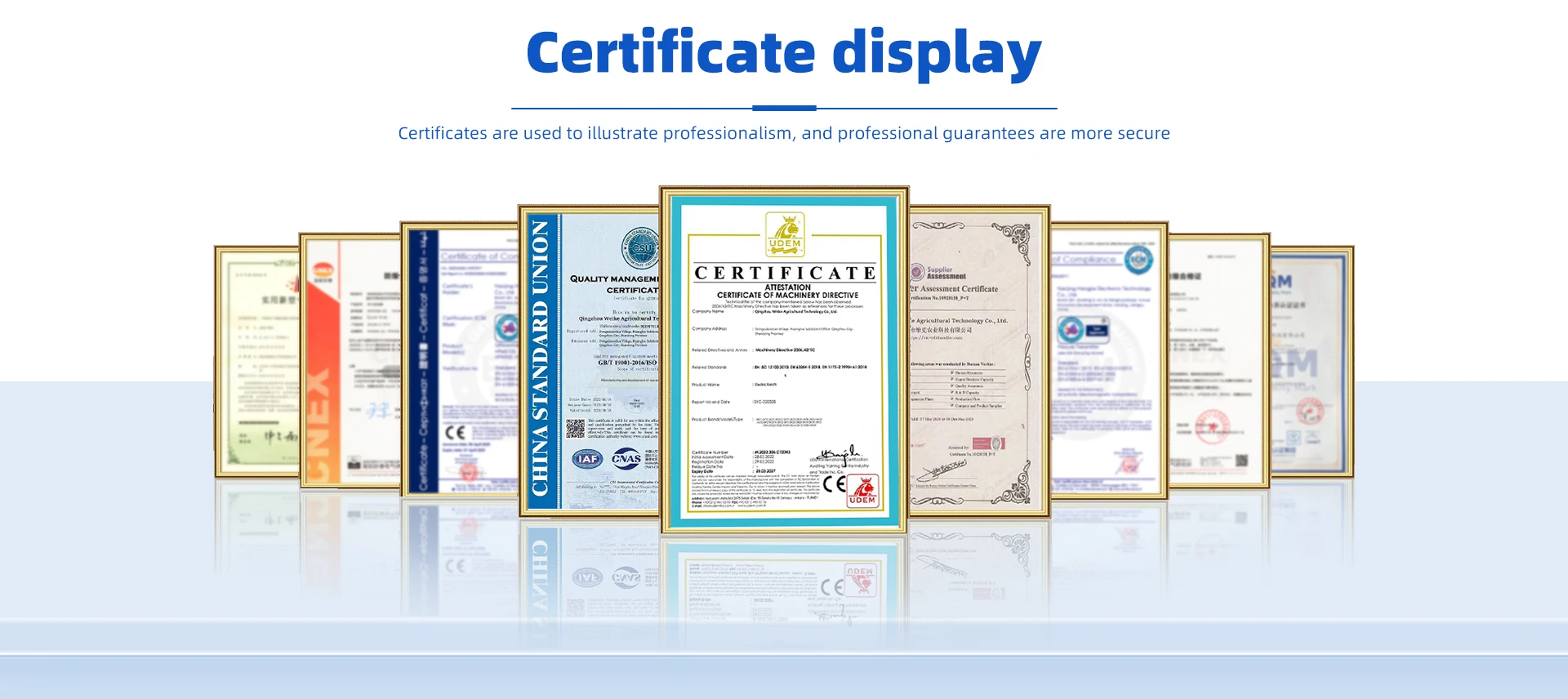Click the red UDEM stamp on center certificate
Image resolution: width=1568 pixels, height=699 pixels.
point(862,491)
